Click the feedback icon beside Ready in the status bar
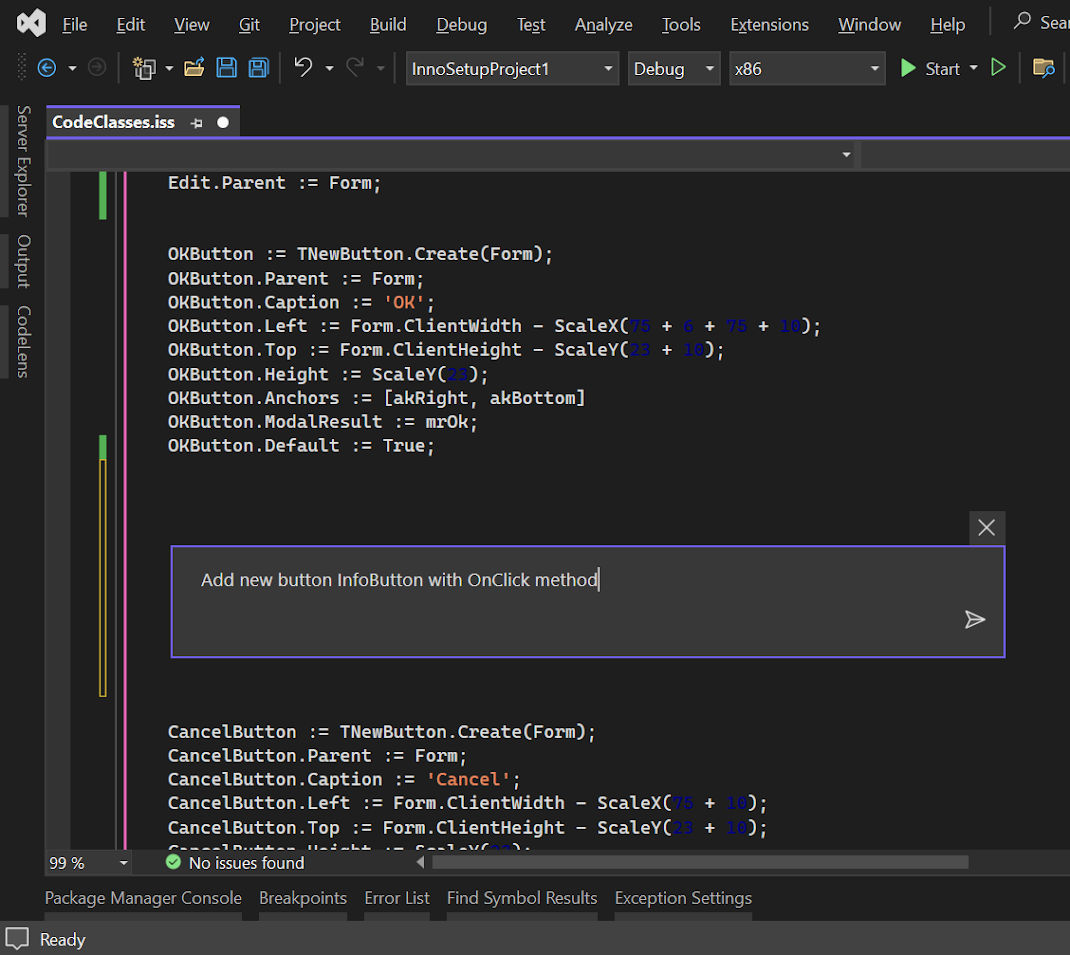1070x955 pixels. click(x=17, y=939)
